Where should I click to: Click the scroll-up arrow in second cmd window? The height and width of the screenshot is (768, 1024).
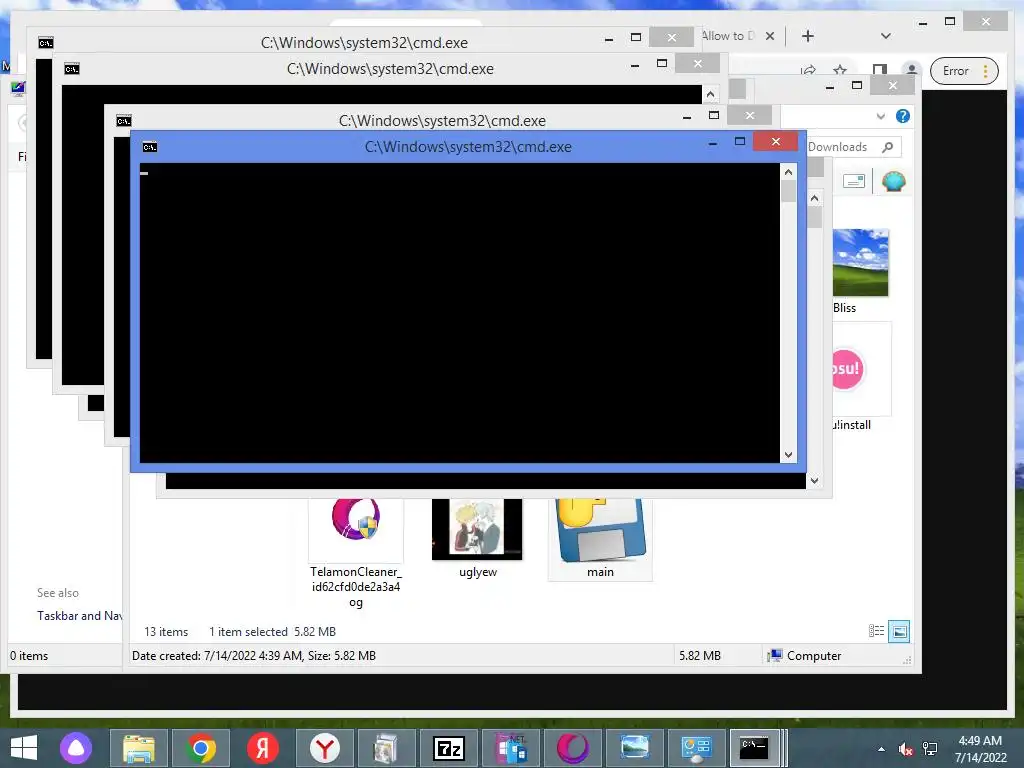point(710,95)
